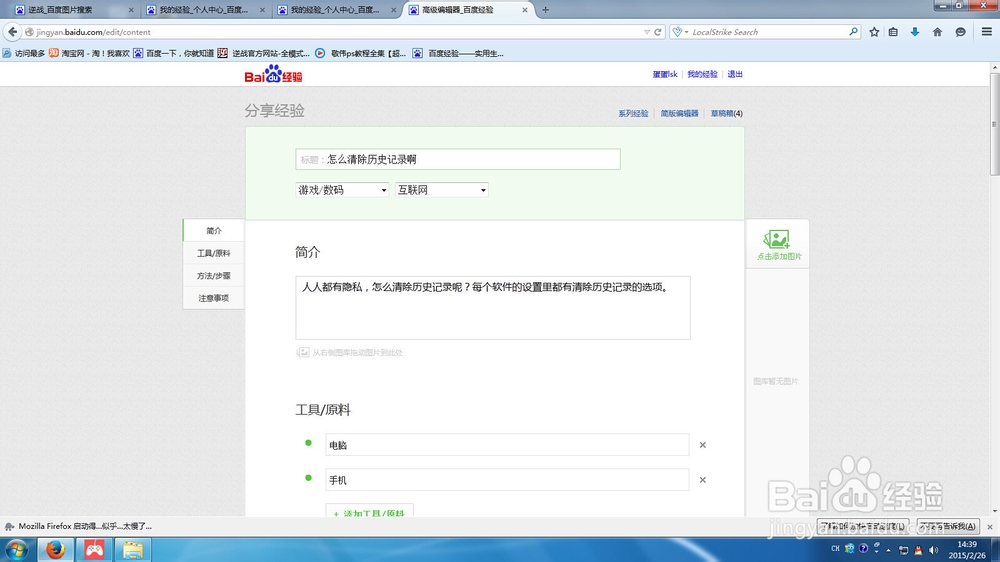
Task: Open the 互联网 subcategory dropdown
Action: [442, 189]
